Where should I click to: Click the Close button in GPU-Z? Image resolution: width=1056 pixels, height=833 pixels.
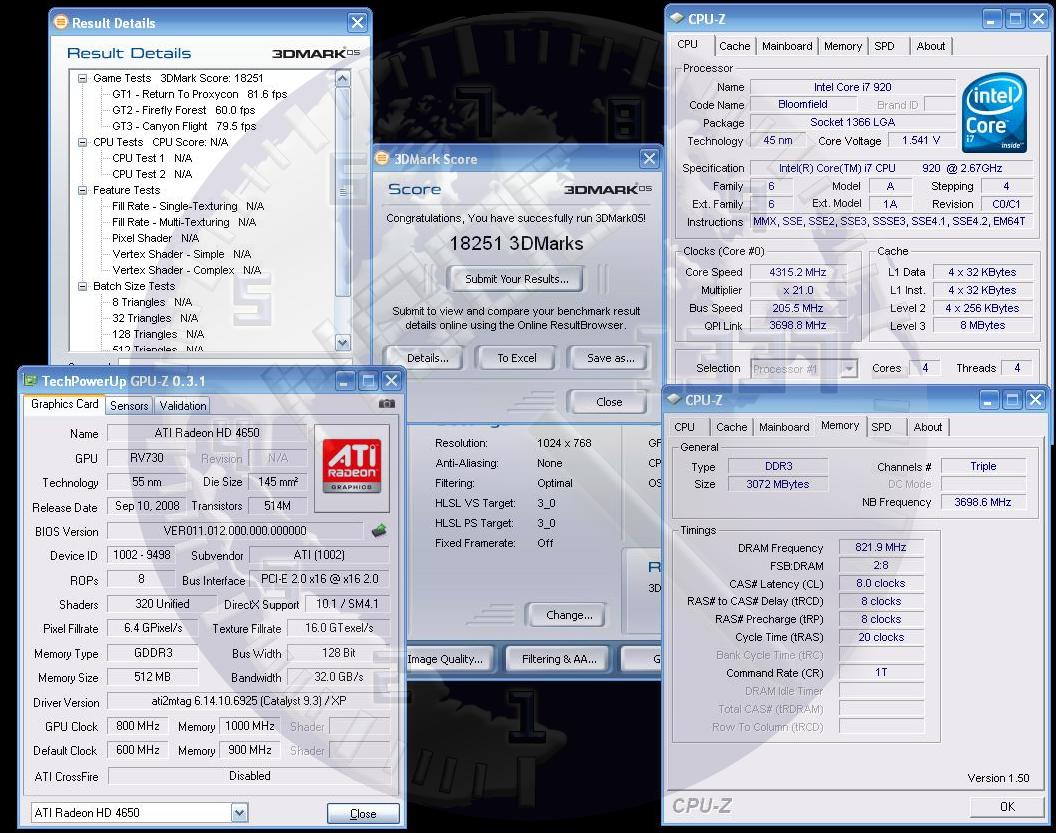click(363, 813)
